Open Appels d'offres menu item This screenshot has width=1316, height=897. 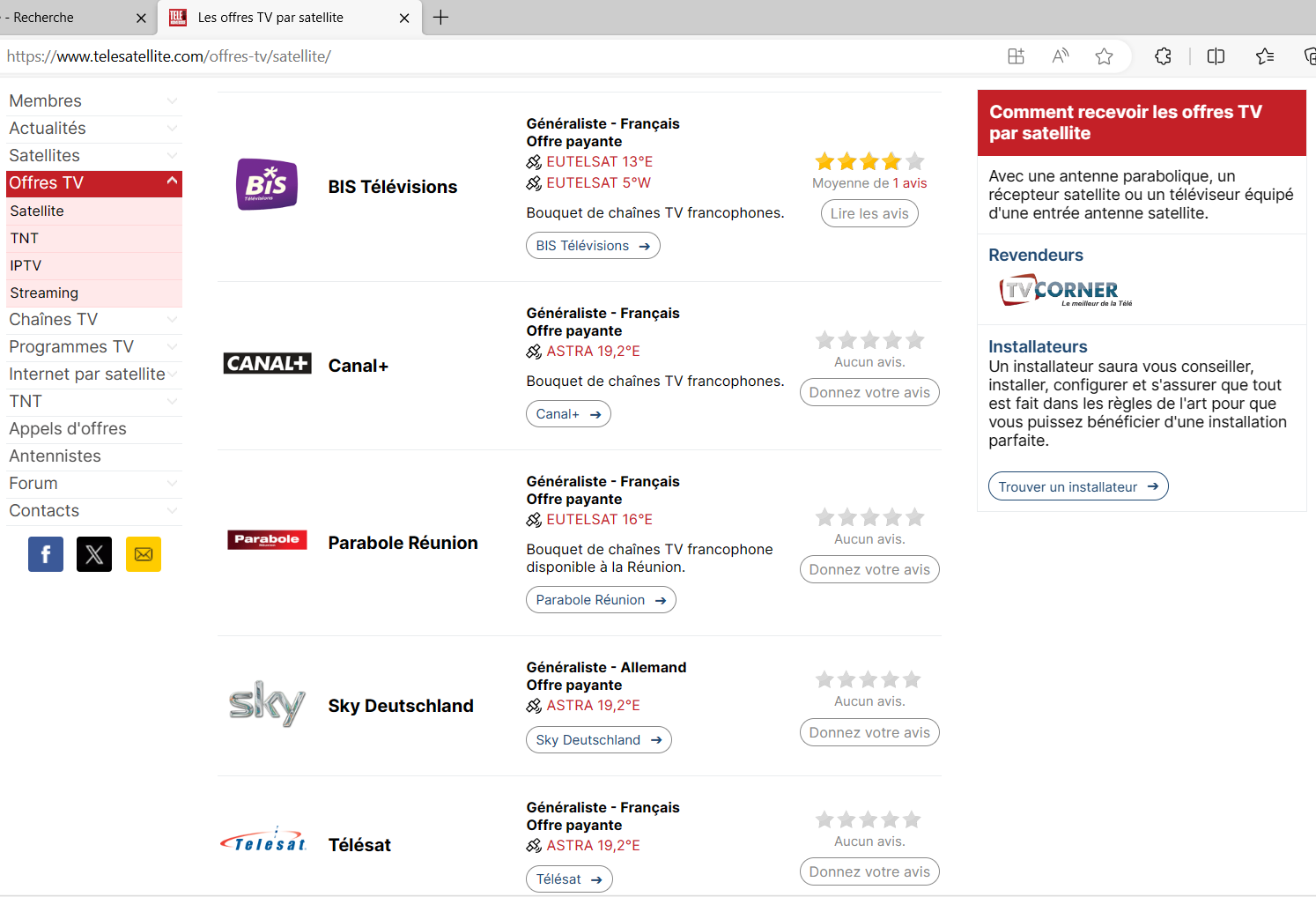pyautogui.click(x=94, y=429)
